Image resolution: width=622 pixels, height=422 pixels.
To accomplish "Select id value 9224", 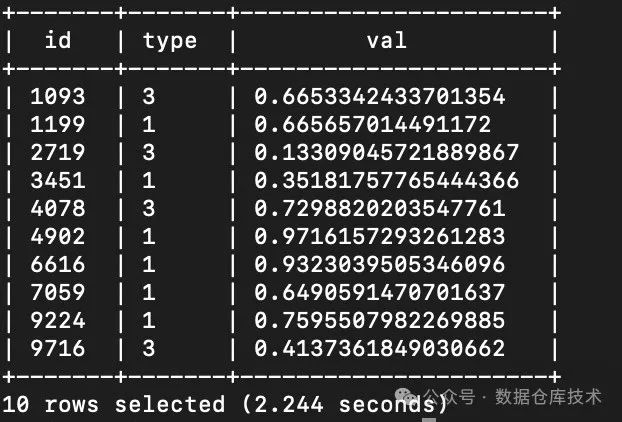I will click(58, 320).
